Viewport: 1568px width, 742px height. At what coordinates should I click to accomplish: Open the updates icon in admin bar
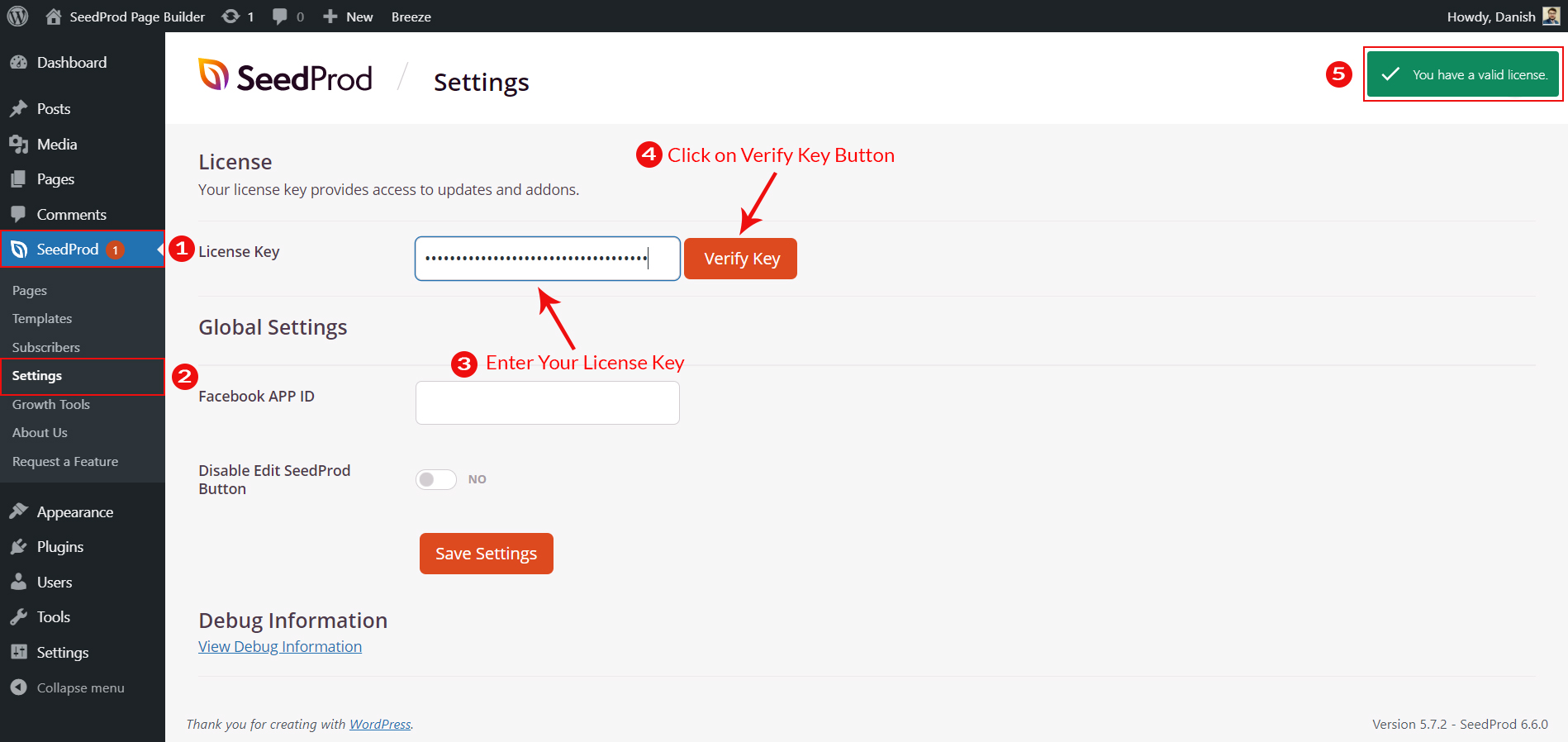pyautogui.click(x=231, y=17)
